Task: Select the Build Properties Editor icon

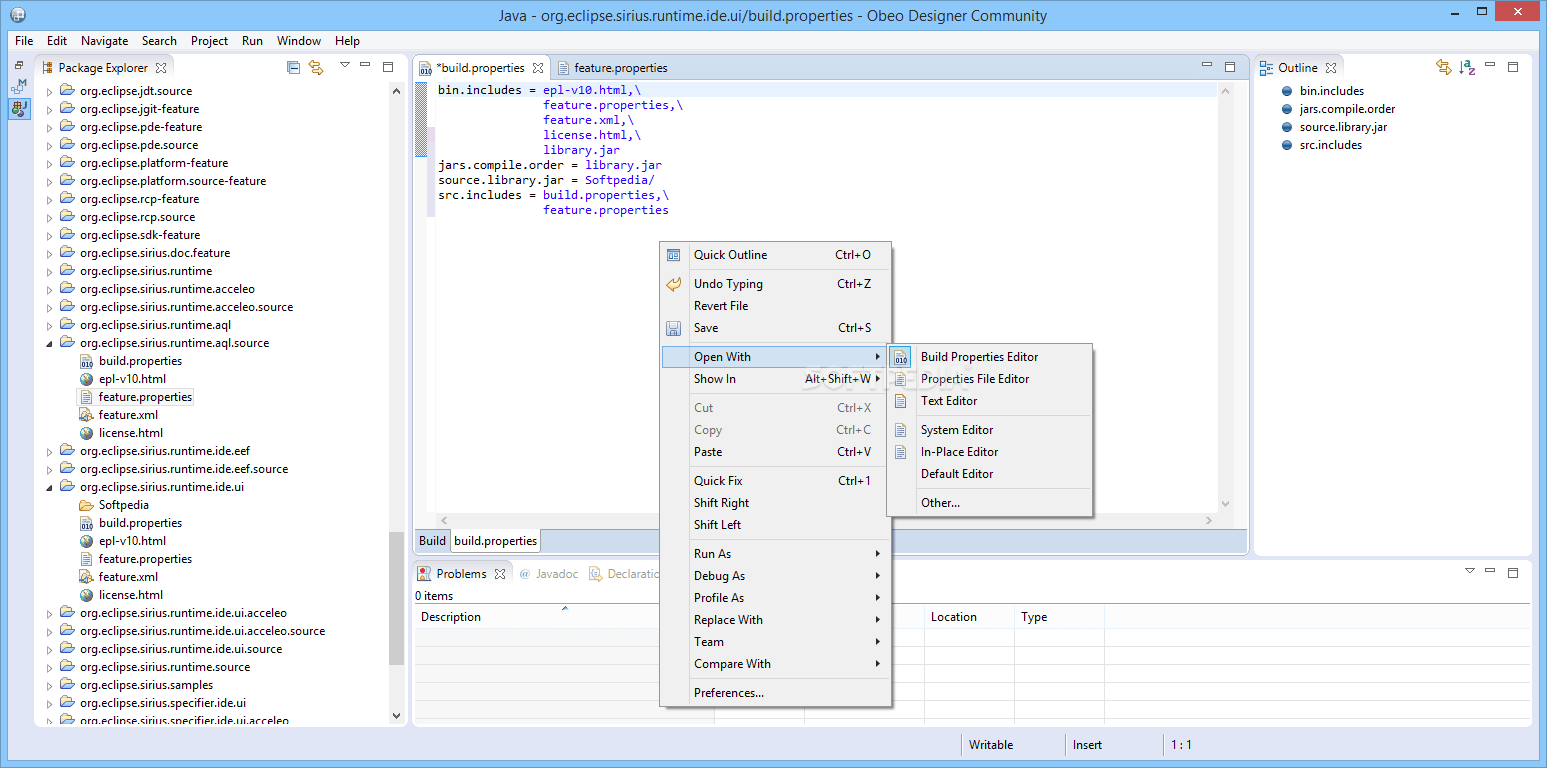Action: (901, 356)
